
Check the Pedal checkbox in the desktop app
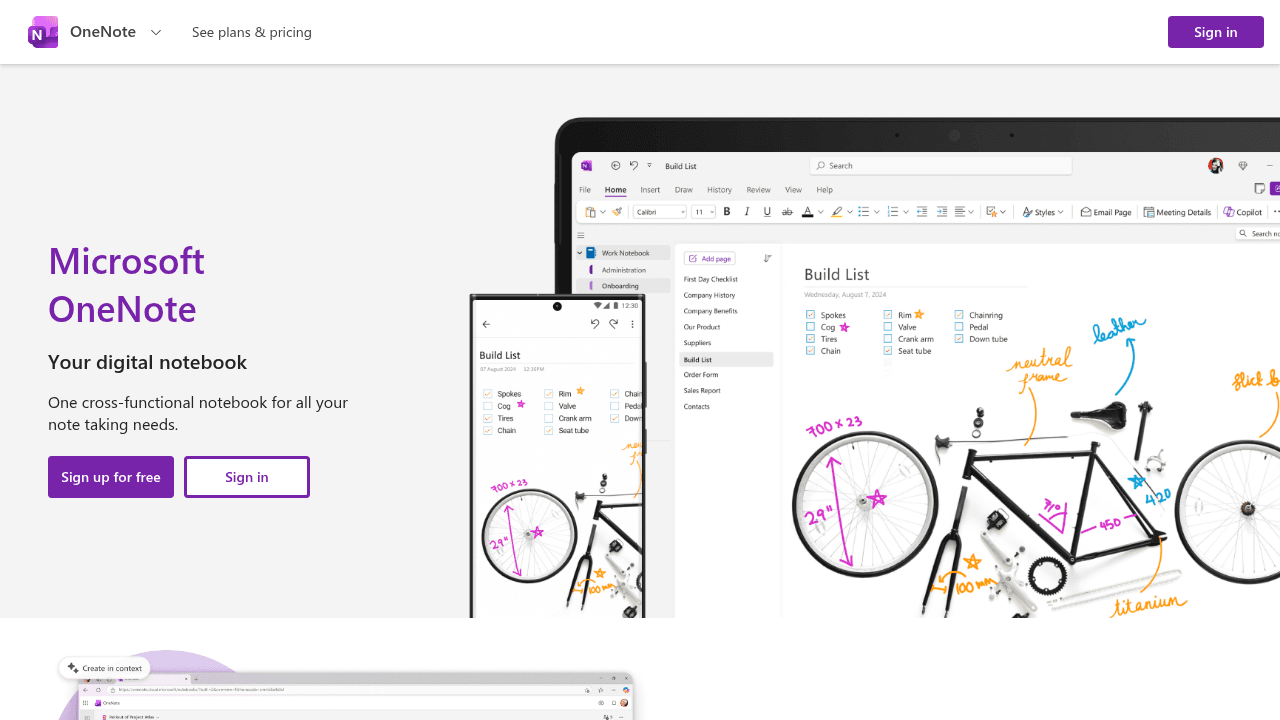(959, 327)
